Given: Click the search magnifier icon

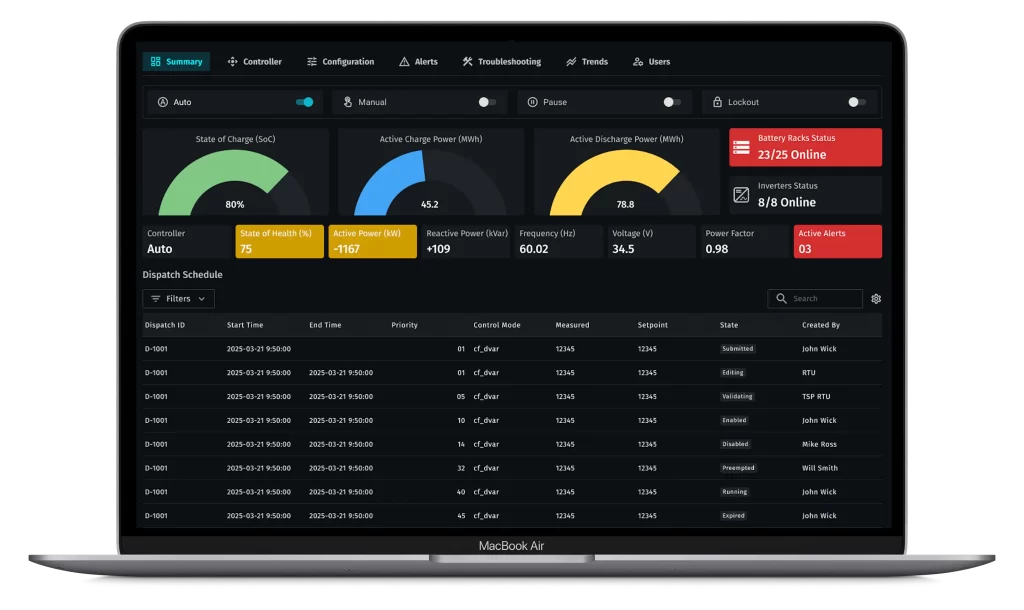Looking at the screenshot, I should coord(781,298).
